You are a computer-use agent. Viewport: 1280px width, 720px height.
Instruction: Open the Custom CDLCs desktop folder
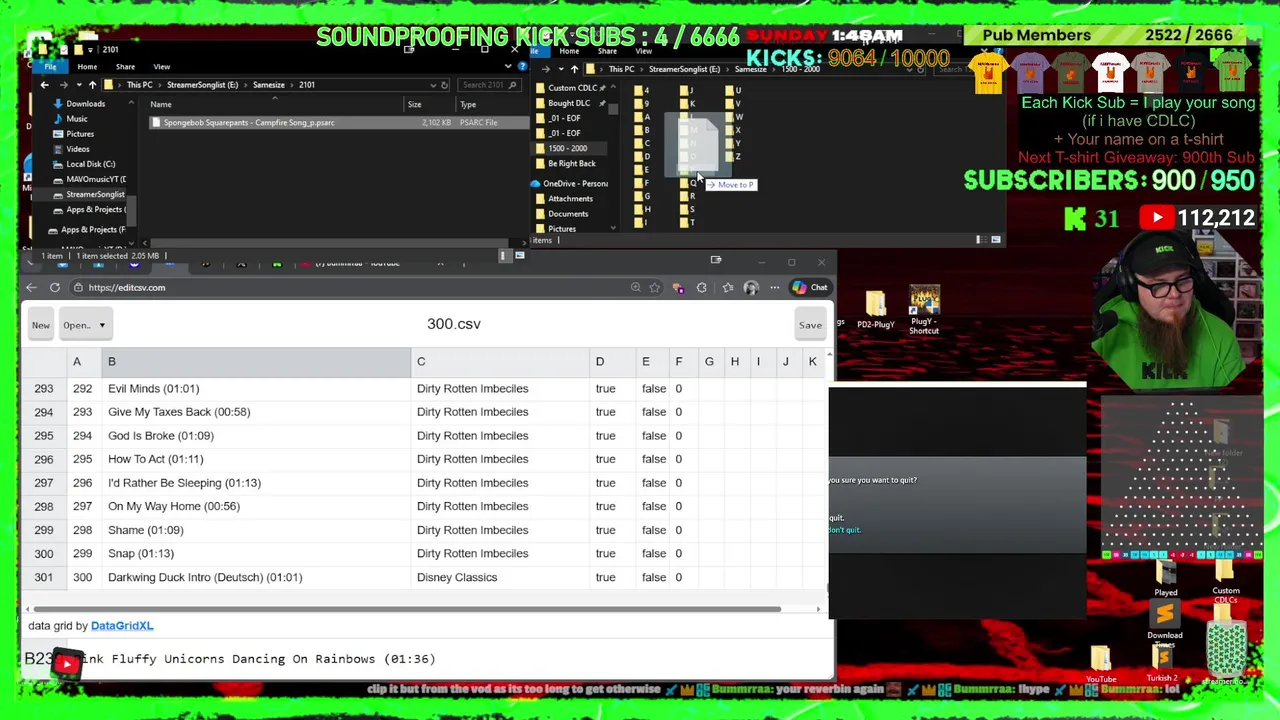pyautogui.click(x=1226, y=582)
